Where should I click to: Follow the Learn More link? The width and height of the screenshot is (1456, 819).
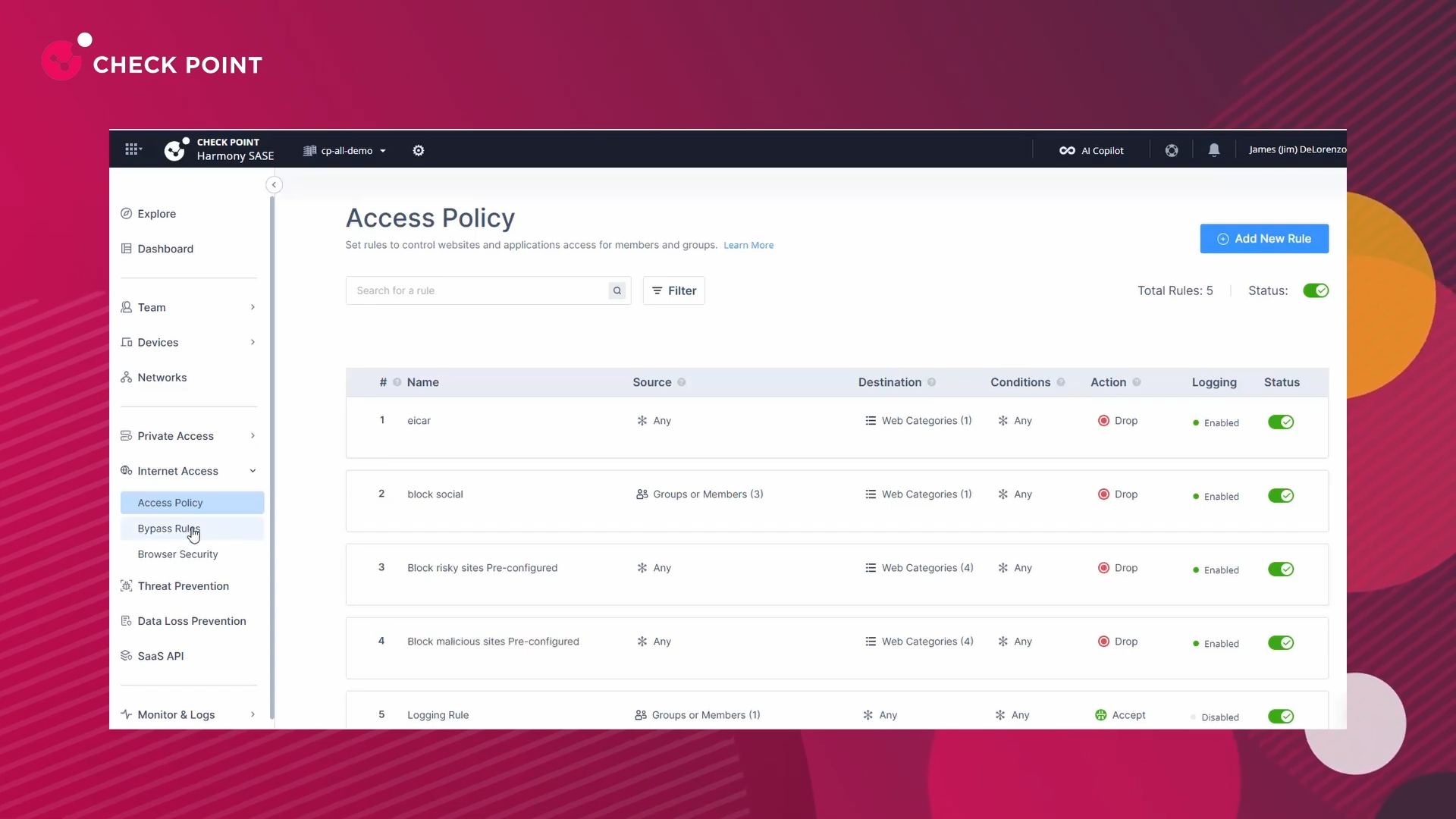pyautogui.click(x=748, y=246)
